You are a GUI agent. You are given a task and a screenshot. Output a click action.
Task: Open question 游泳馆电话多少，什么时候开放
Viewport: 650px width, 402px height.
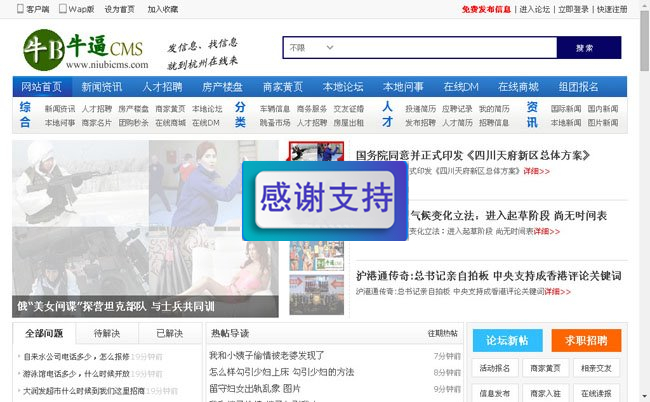point(76,373)
